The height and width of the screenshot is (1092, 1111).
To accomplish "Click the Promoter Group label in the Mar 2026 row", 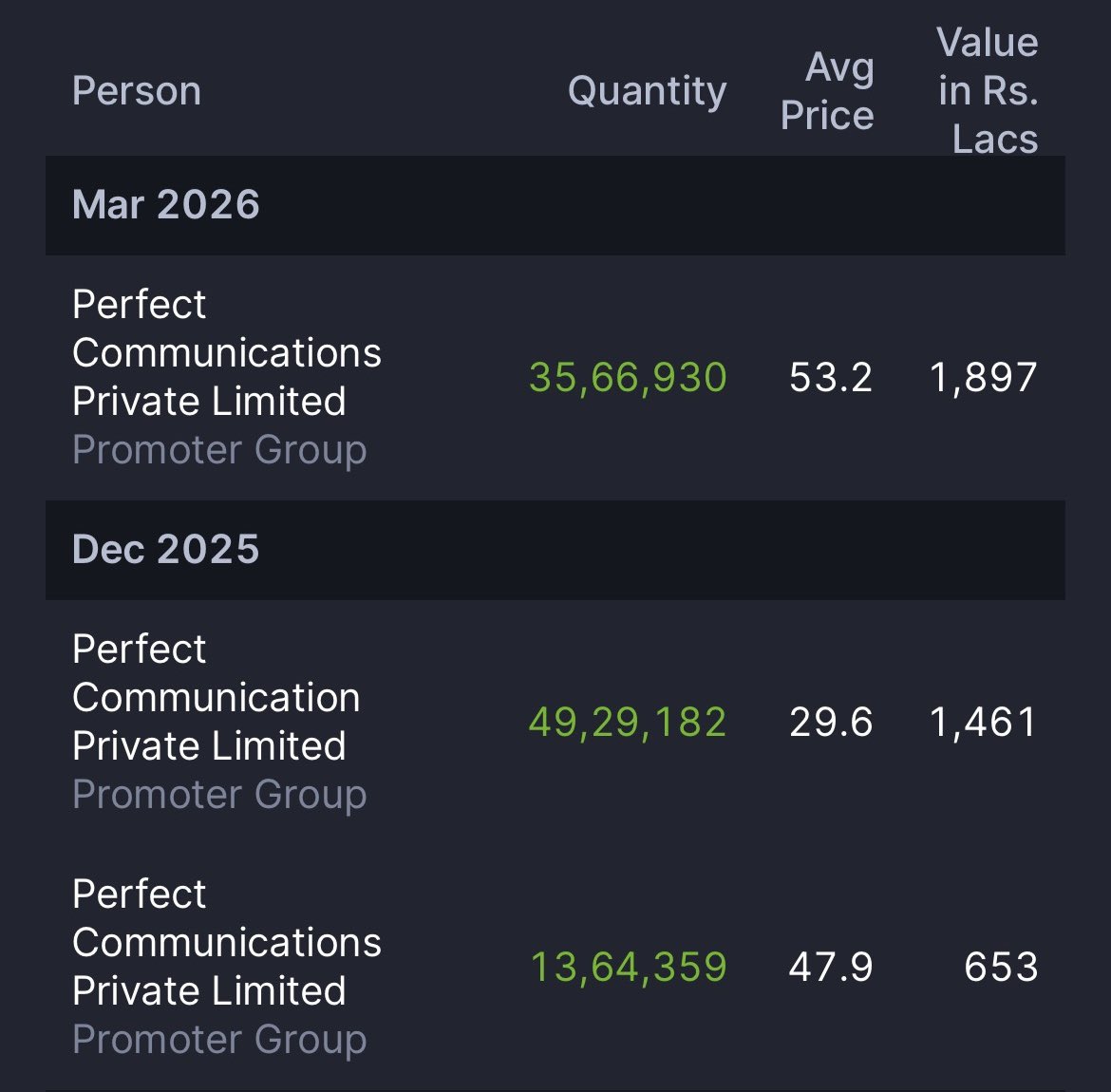I will [x=219, y=450].
